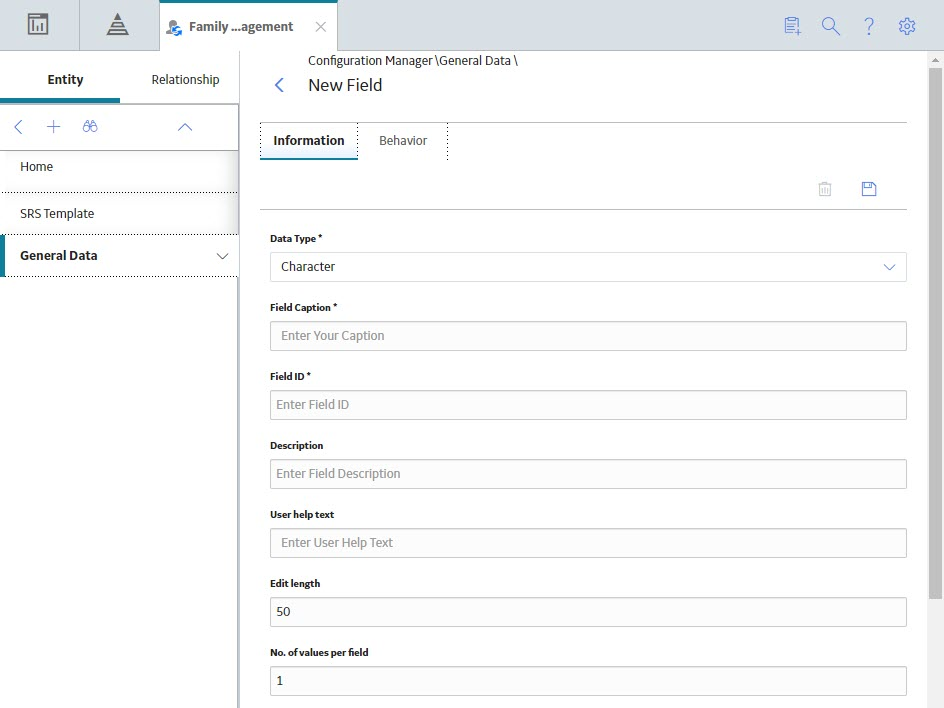Close the Family Management tab
The width and height of the screenshot is (944, 708).
(x=321, y=27)
